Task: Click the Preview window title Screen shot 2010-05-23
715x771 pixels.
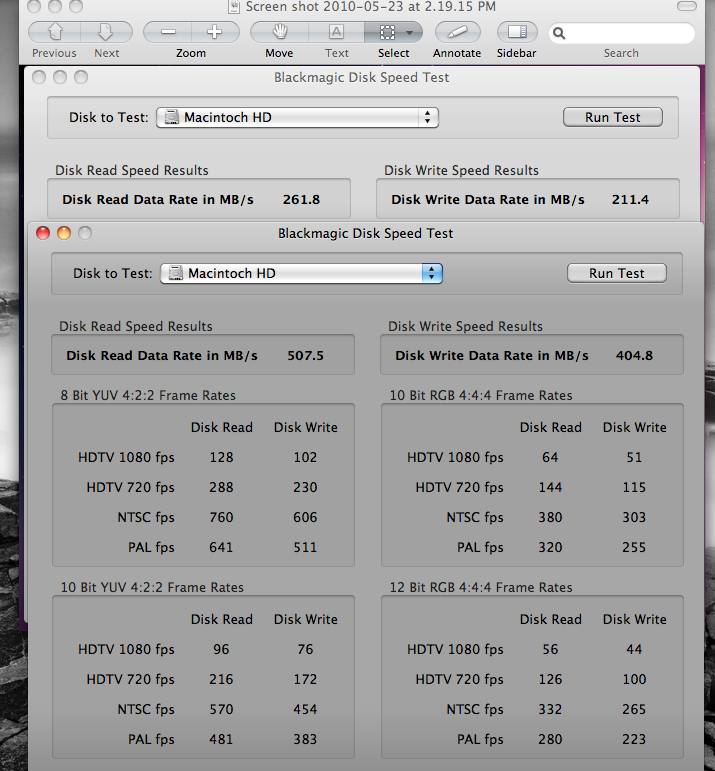Action: (371, 7)
